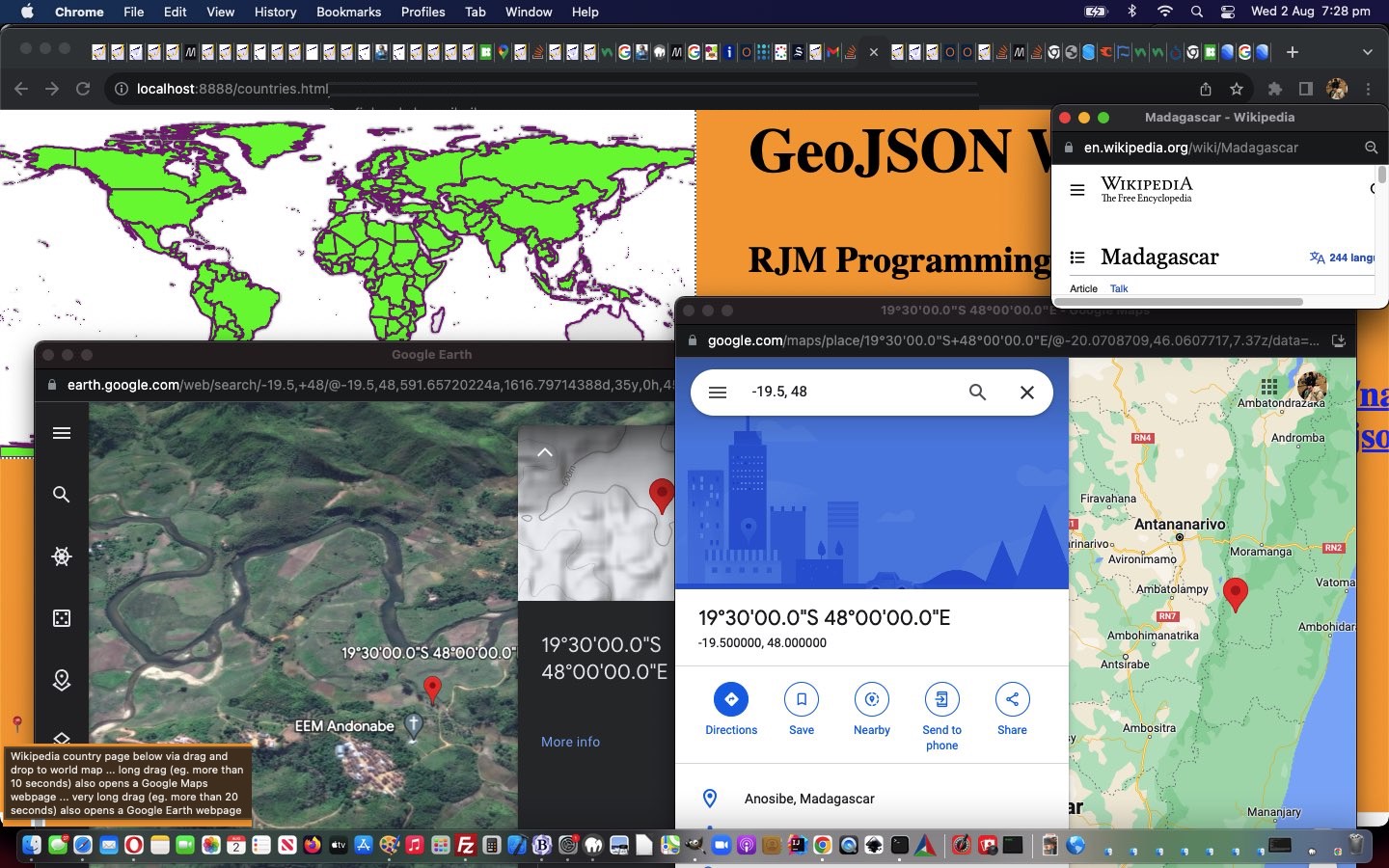This screenshot has height=868, width=1389.
Task: Open macOS Control Center
Action: click(x=1228, y=12)
